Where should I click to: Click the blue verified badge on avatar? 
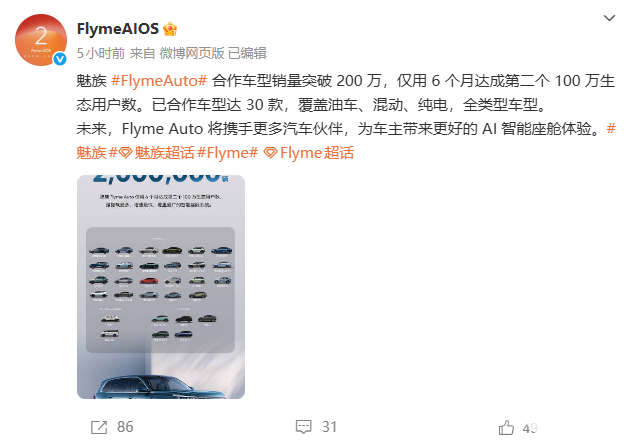[x=60, y=59]
